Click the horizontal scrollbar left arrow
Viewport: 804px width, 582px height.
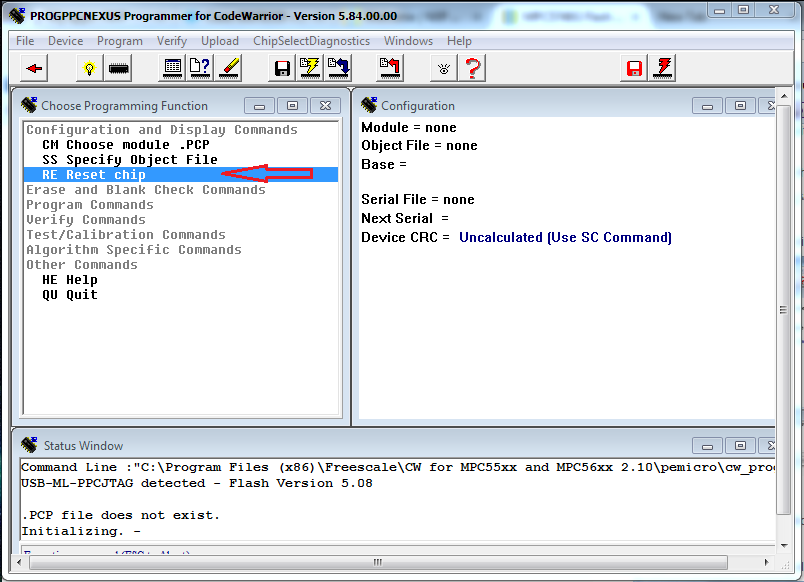19,563
